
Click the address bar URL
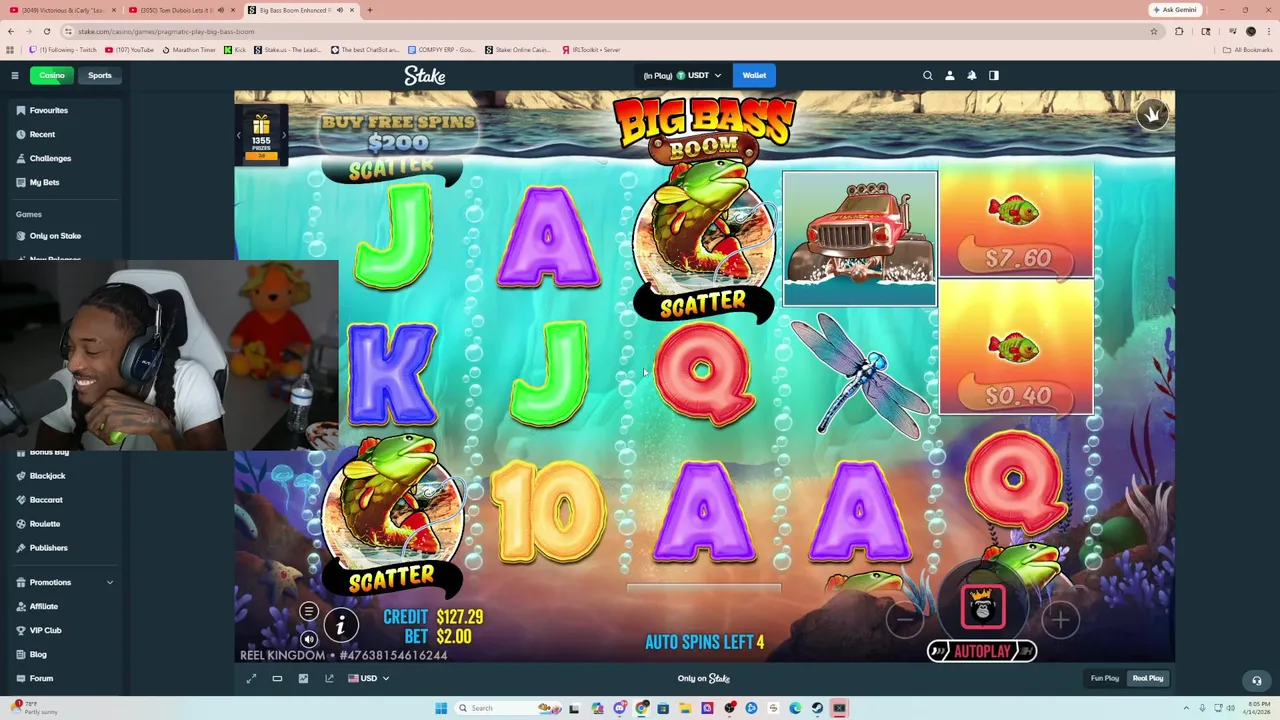166,31
